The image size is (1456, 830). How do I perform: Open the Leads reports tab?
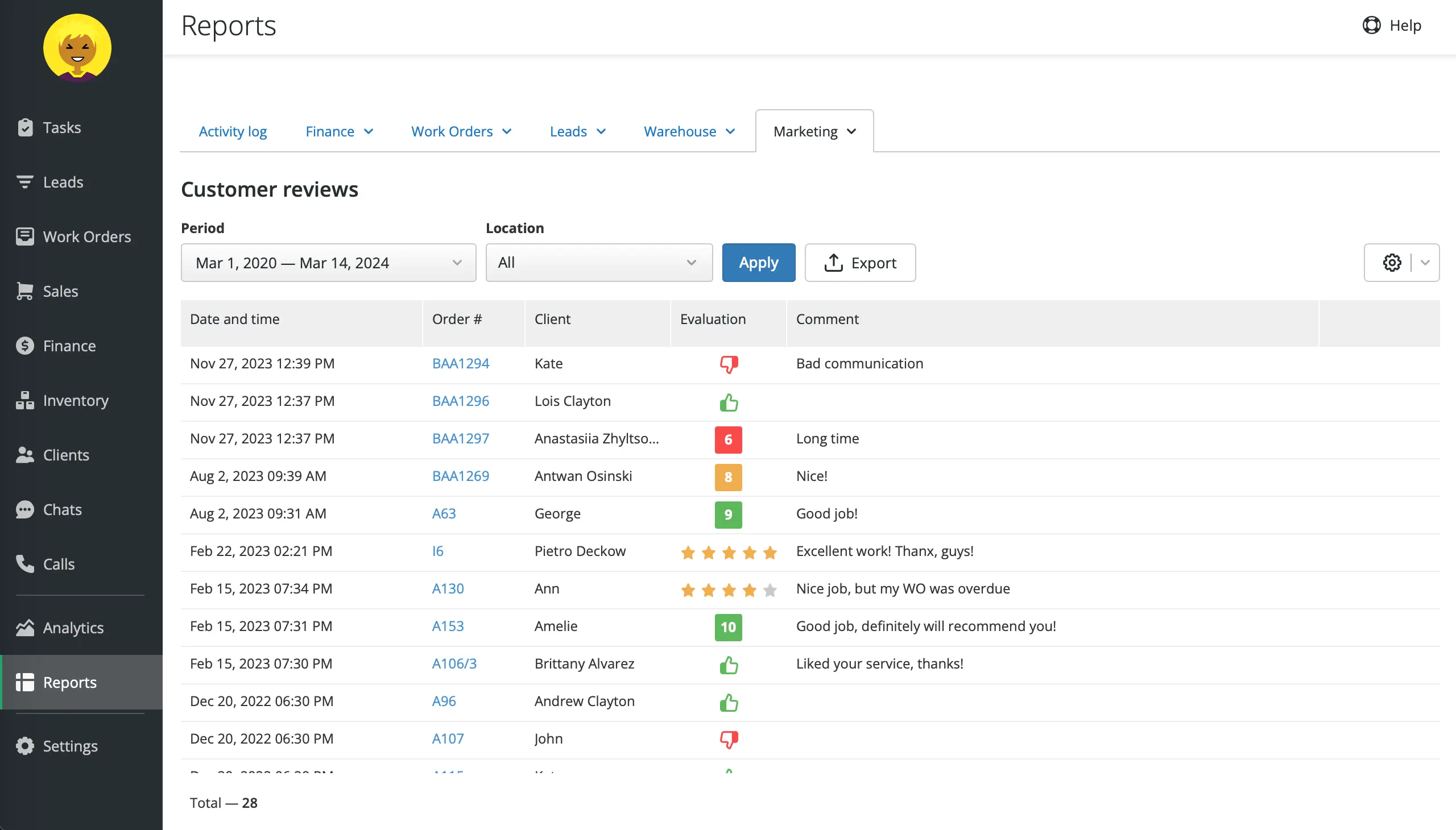point(568,132)
